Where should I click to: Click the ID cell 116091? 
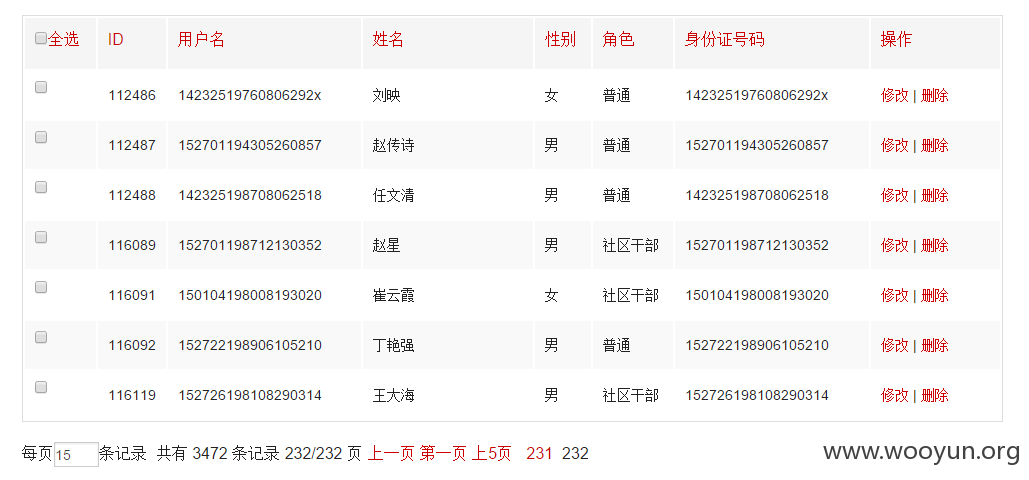pyautogui.click(x=132, y=295)
